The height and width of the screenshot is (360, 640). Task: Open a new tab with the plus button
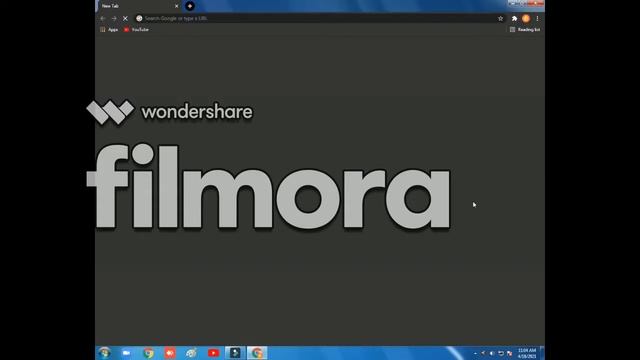pyautogui.click(x=190, y=6)
